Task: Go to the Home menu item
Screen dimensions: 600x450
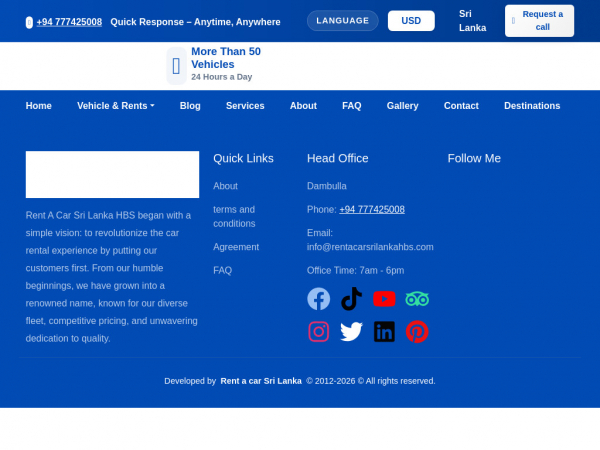Action: (39, 106)
